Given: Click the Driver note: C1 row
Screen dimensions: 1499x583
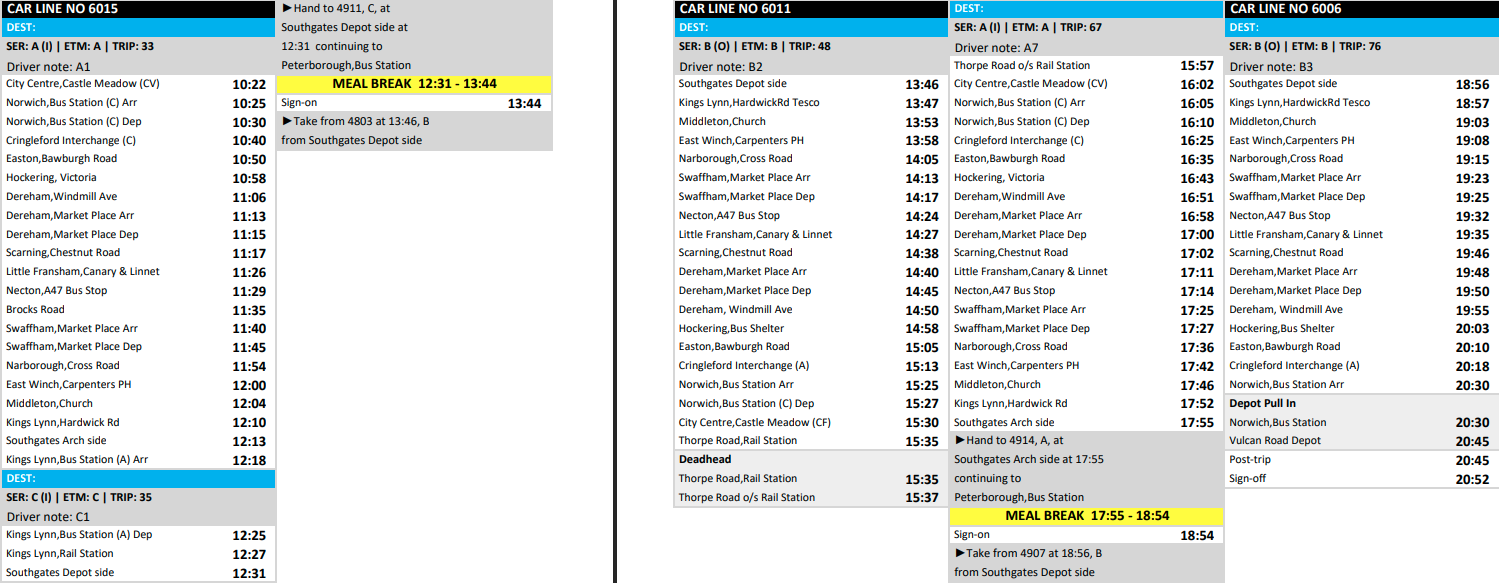Looking at the screenshot, I should point(138,517).
